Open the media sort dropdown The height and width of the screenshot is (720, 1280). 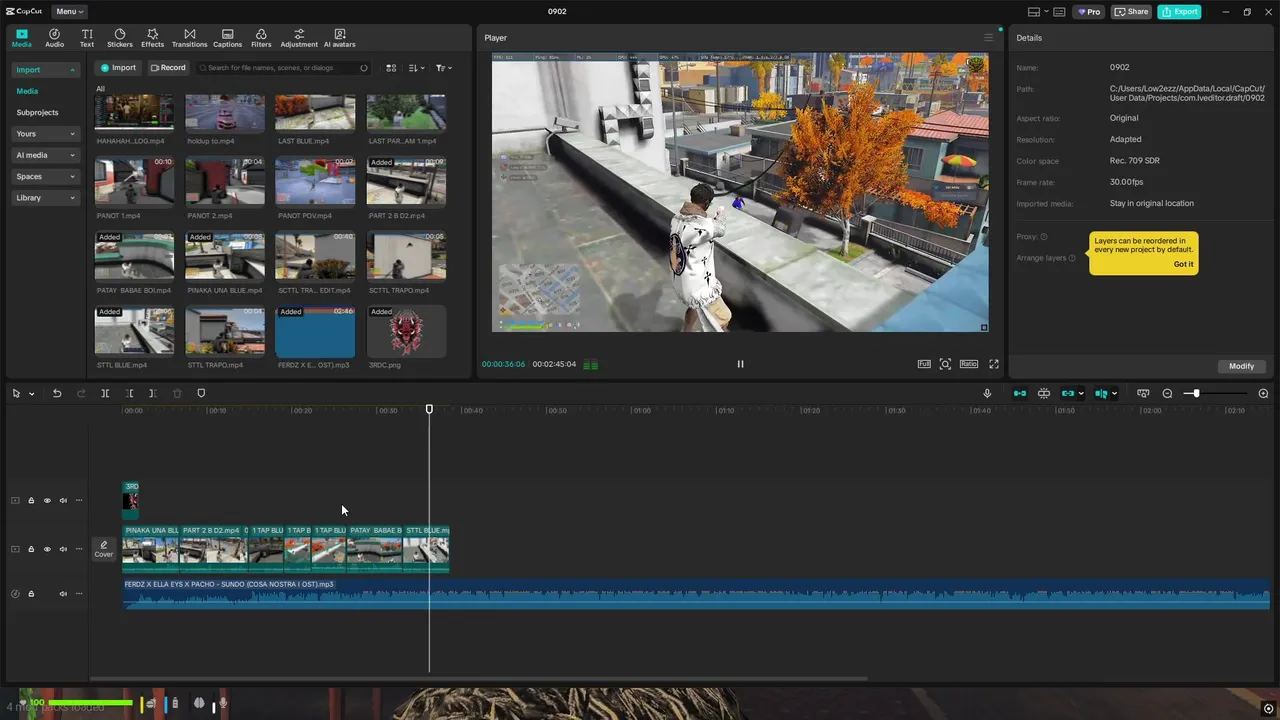point(416,68)
